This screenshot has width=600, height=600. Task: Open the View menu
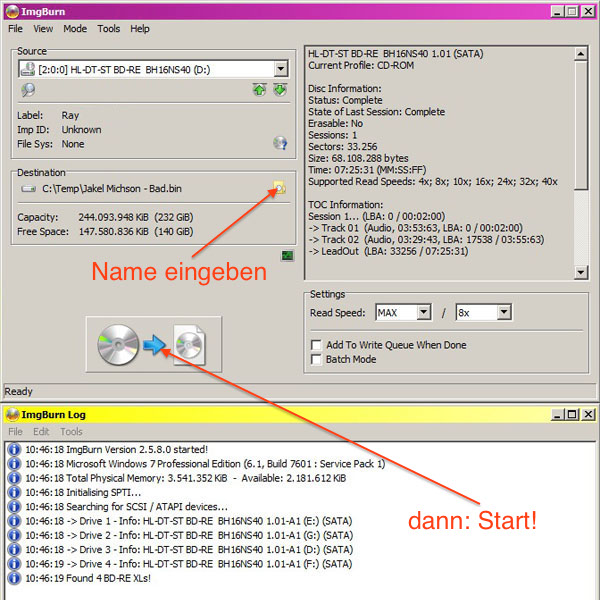[43, 29]
